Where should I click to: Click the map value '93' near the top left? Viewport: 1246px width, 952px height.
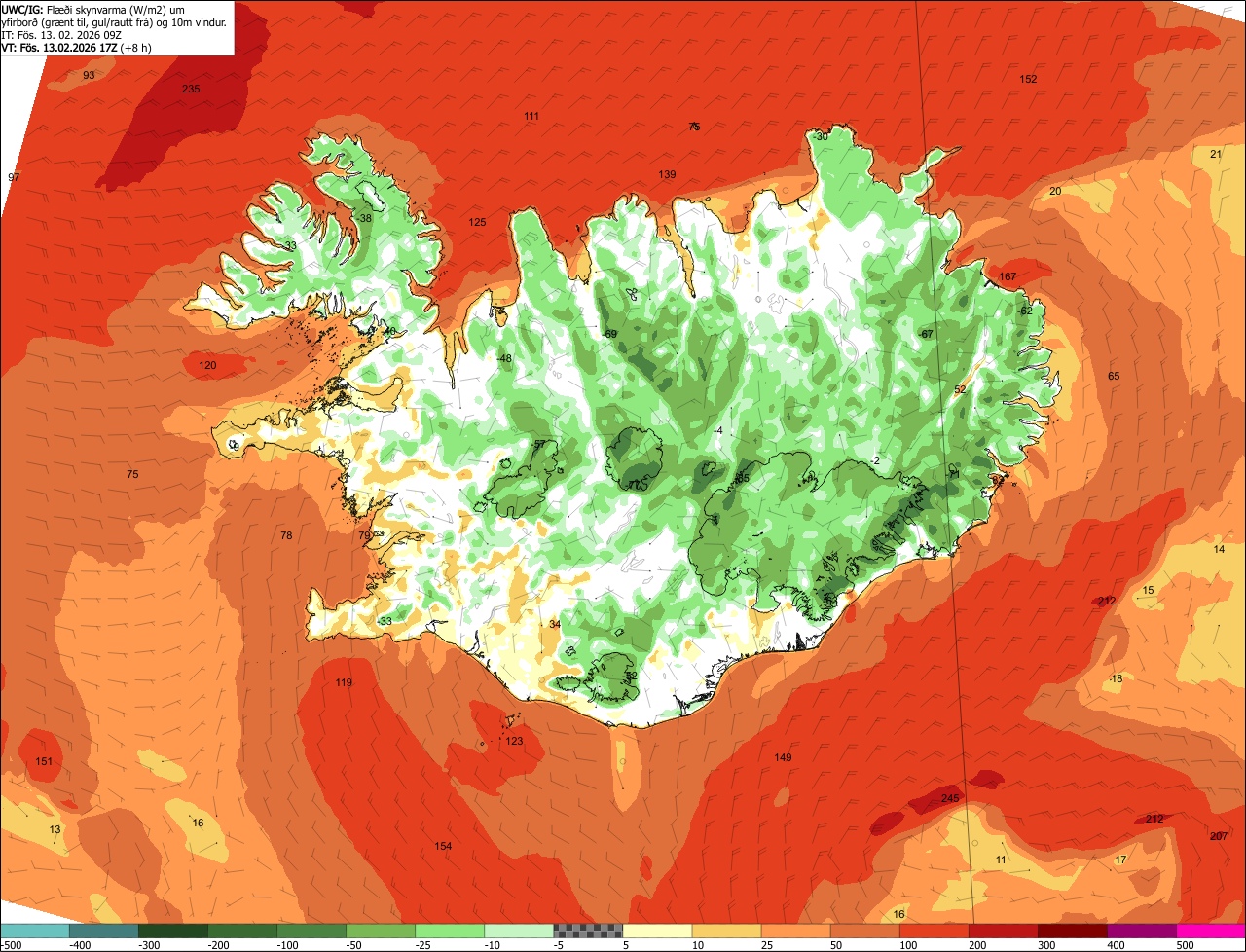(89, 76)
